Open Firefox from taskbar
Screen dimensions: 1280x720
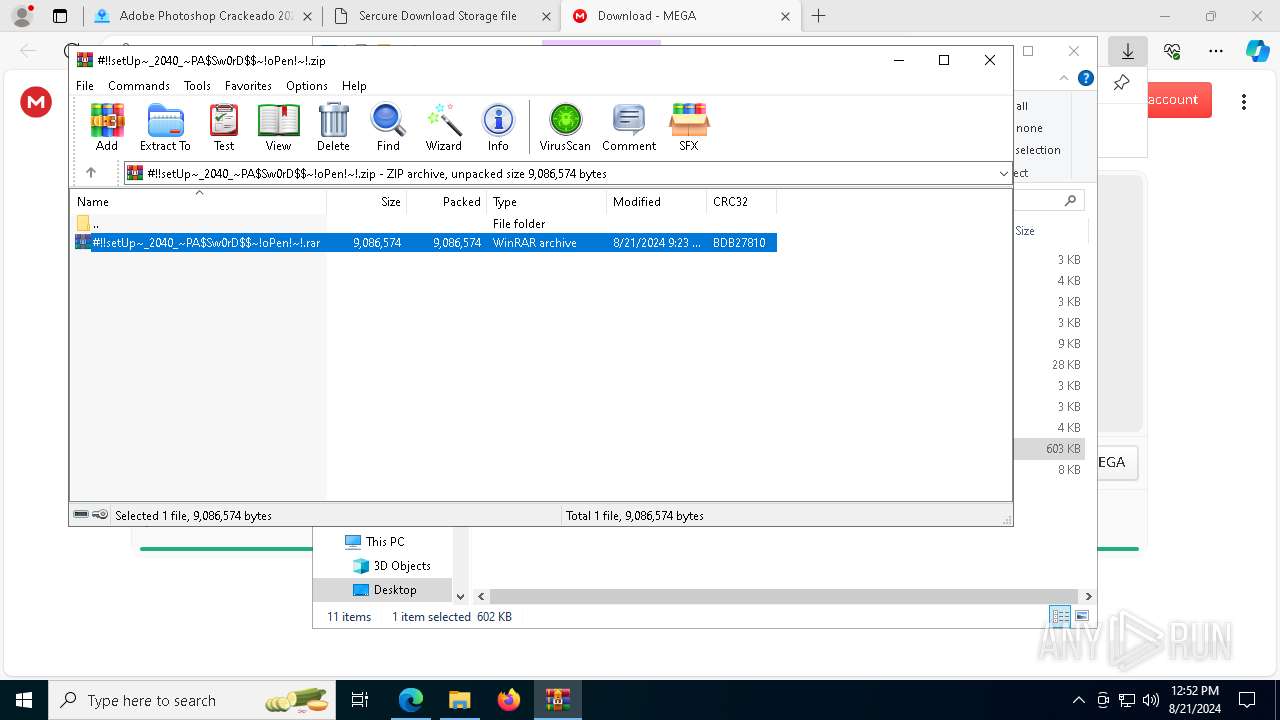click(x=509, y=700)
